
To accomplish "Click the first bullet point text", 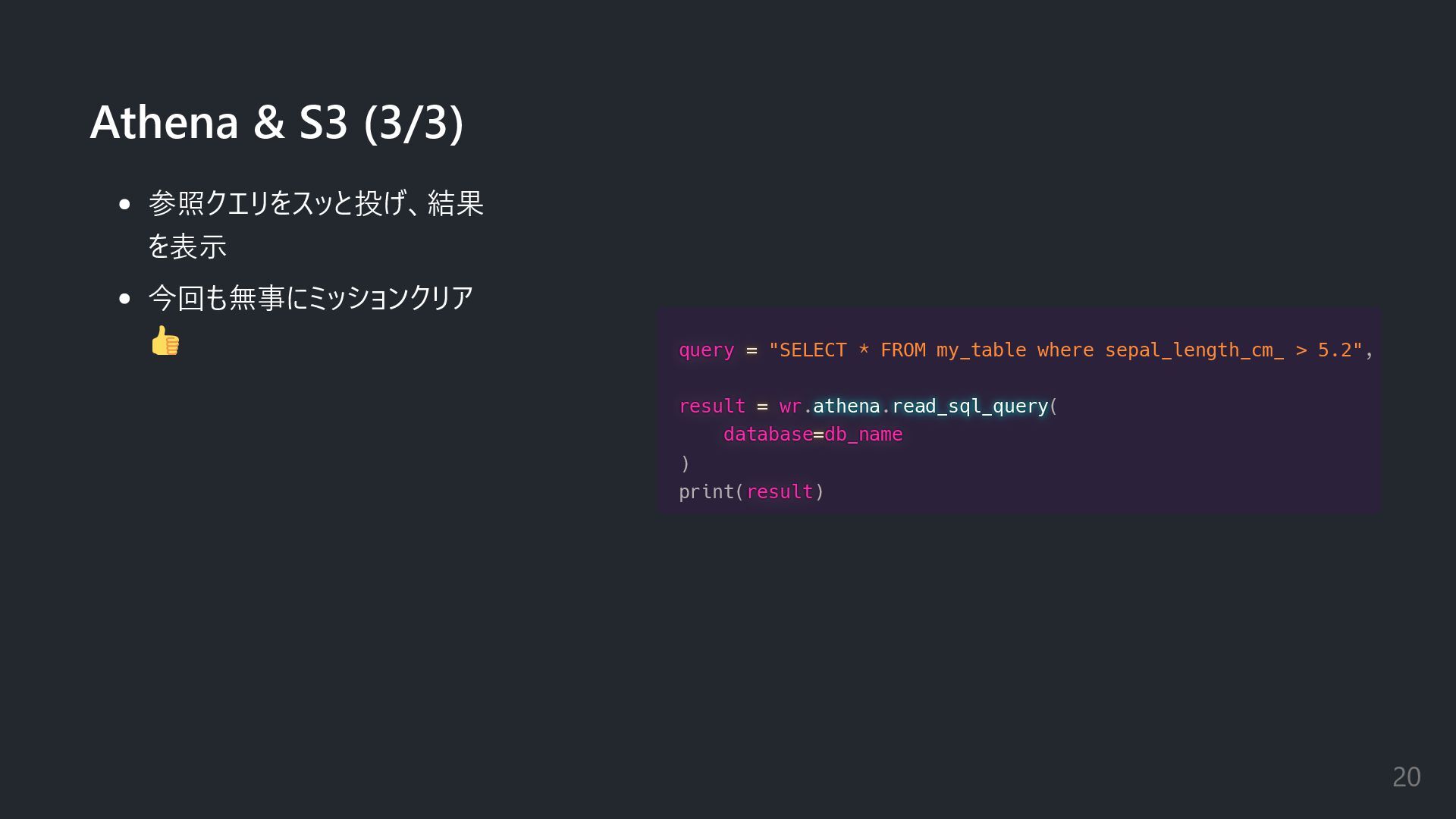I will pyautogui.click(x=315, y=224).
